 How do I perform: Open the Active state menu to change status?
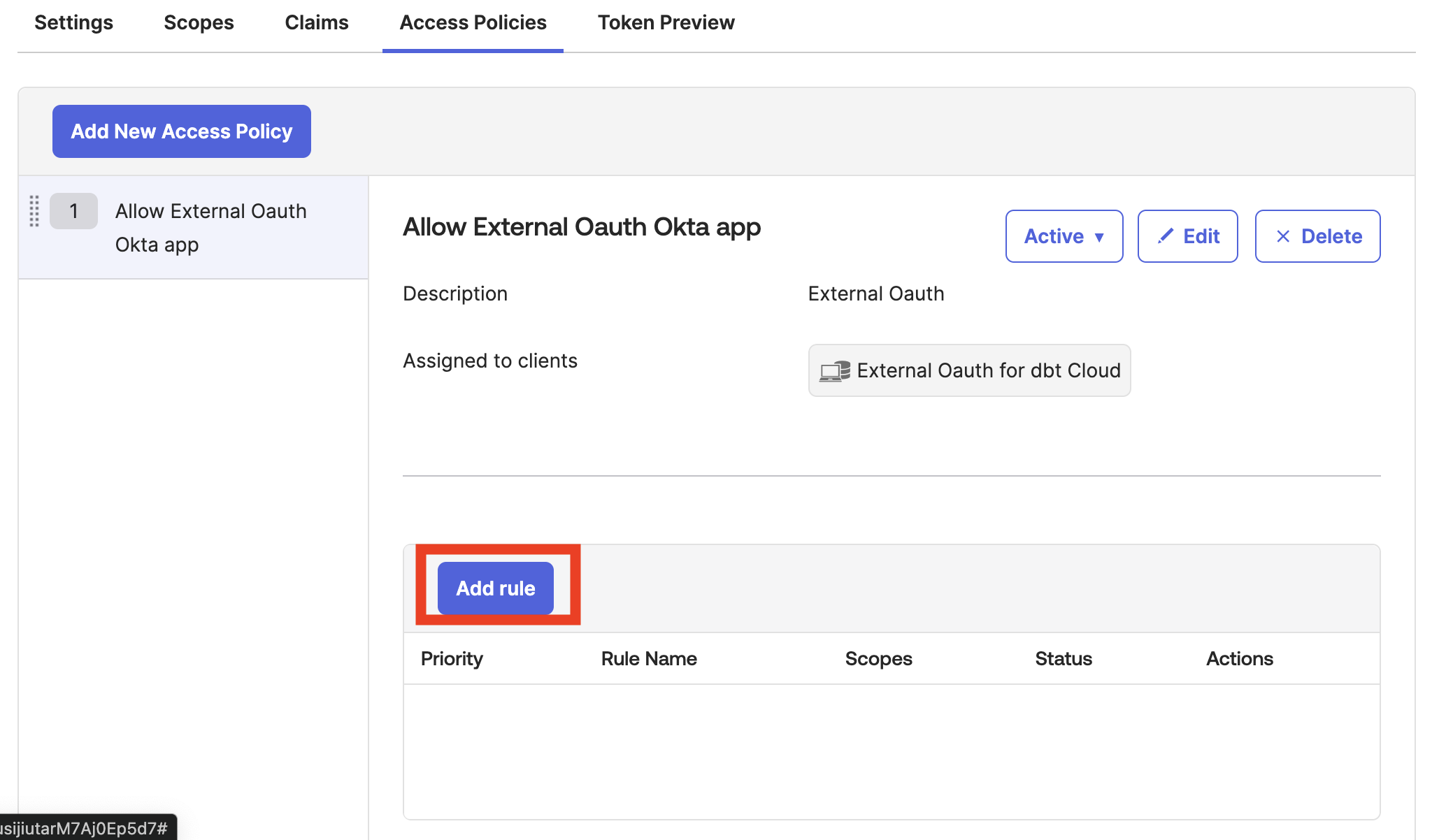[x=1064, y=236]
